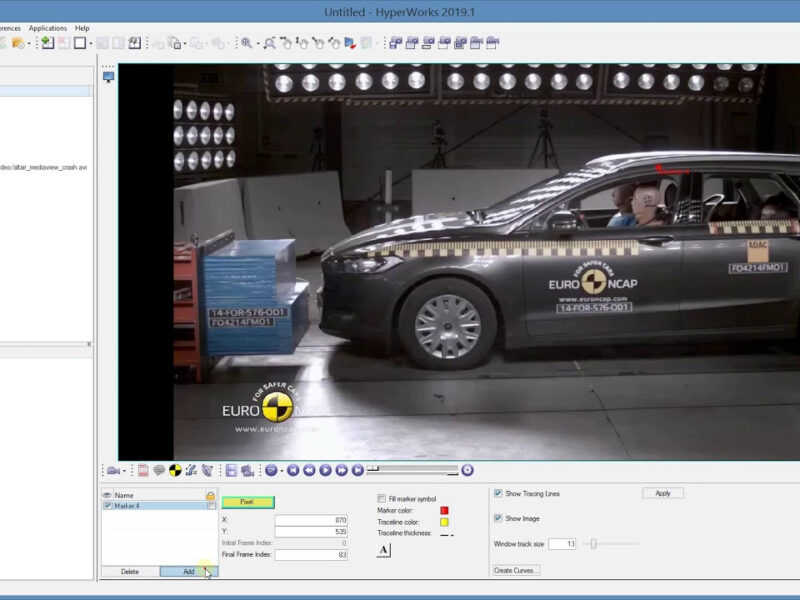Pick the red Marker color swatch

click(x=444, y=510)
